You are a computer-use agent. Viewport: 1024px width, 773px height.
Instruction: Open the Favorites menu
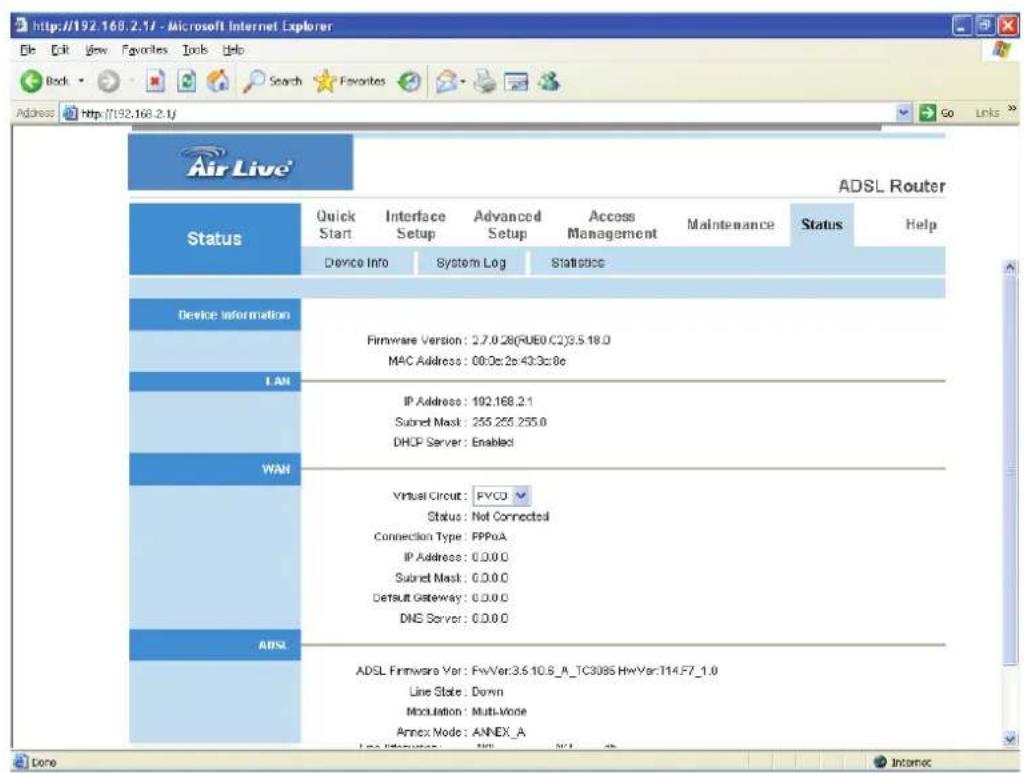click(144, 50)
